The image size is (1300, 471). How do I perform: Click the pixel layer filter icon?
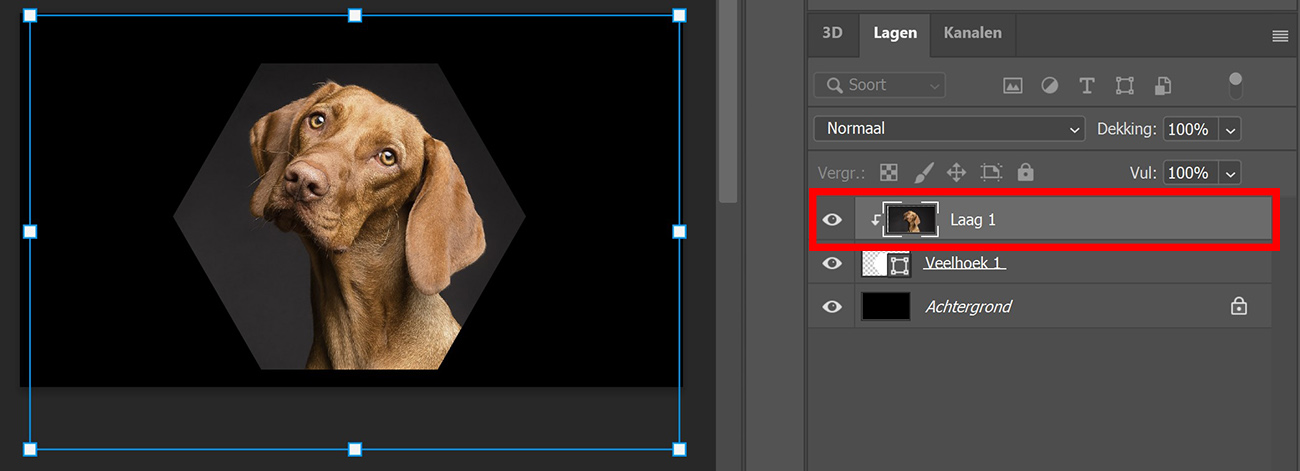(1013, 86)
